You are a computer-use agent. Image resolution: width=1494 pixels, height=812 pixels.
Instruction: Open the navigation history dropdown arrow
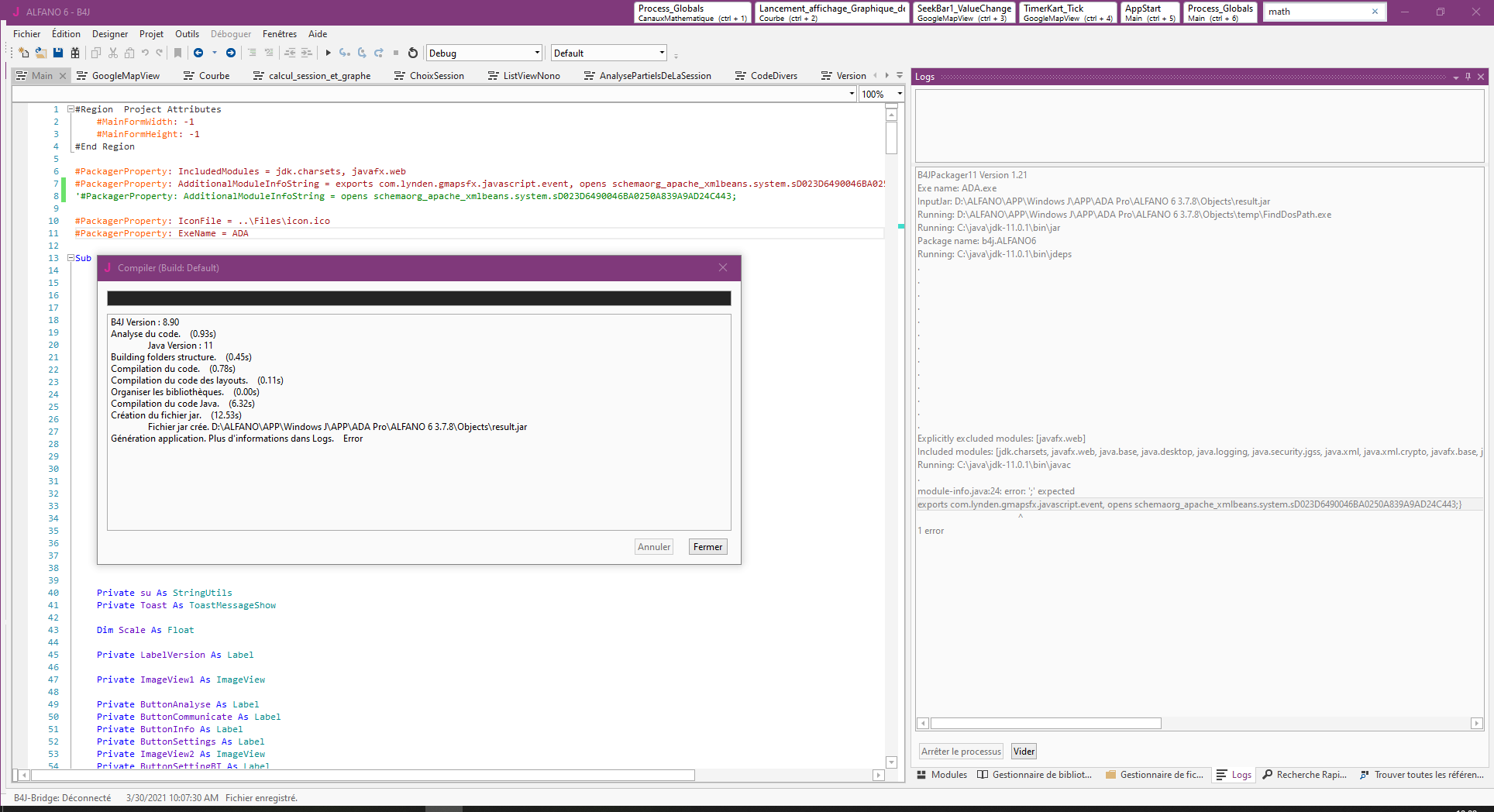point(215,53)
